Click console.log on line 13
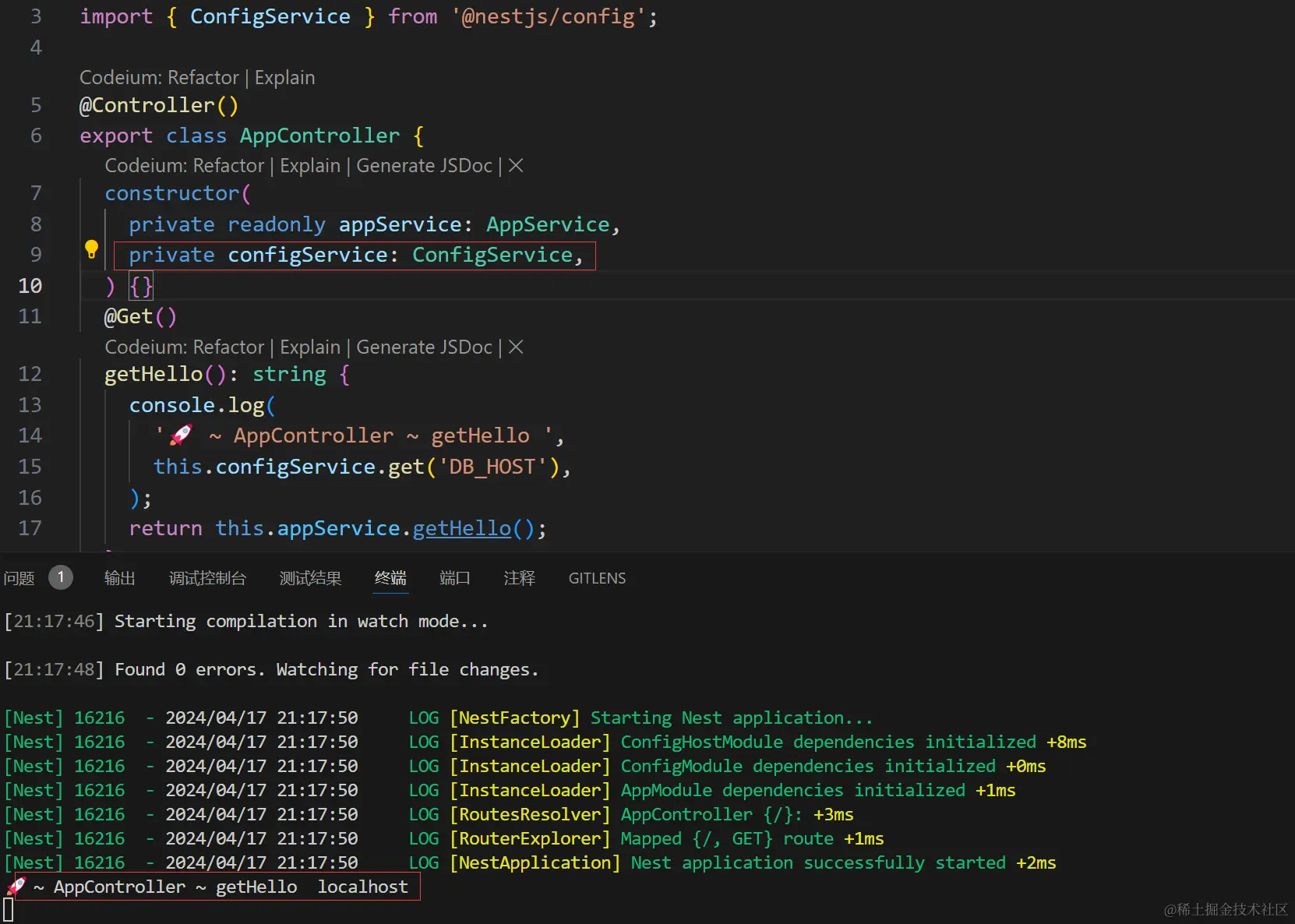Image resolution: width=1295 pixels, height=924 pixels. (x=197, y=406)
